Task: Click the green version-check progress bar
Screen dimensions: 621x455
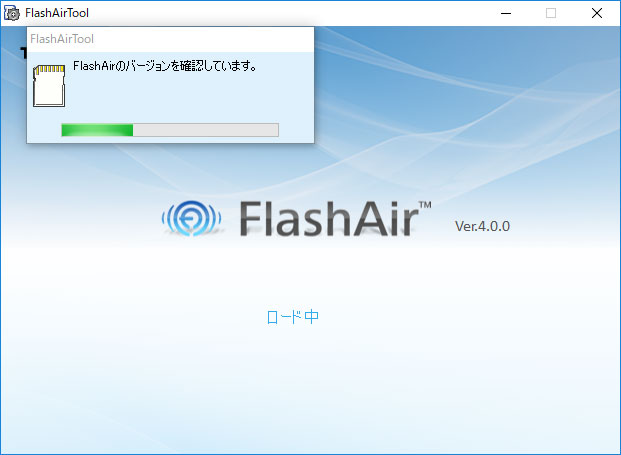Action: point(170,130)
